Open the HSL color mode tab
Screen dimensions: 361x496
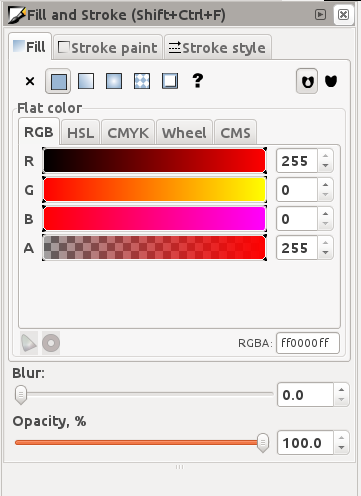(80, 133)
